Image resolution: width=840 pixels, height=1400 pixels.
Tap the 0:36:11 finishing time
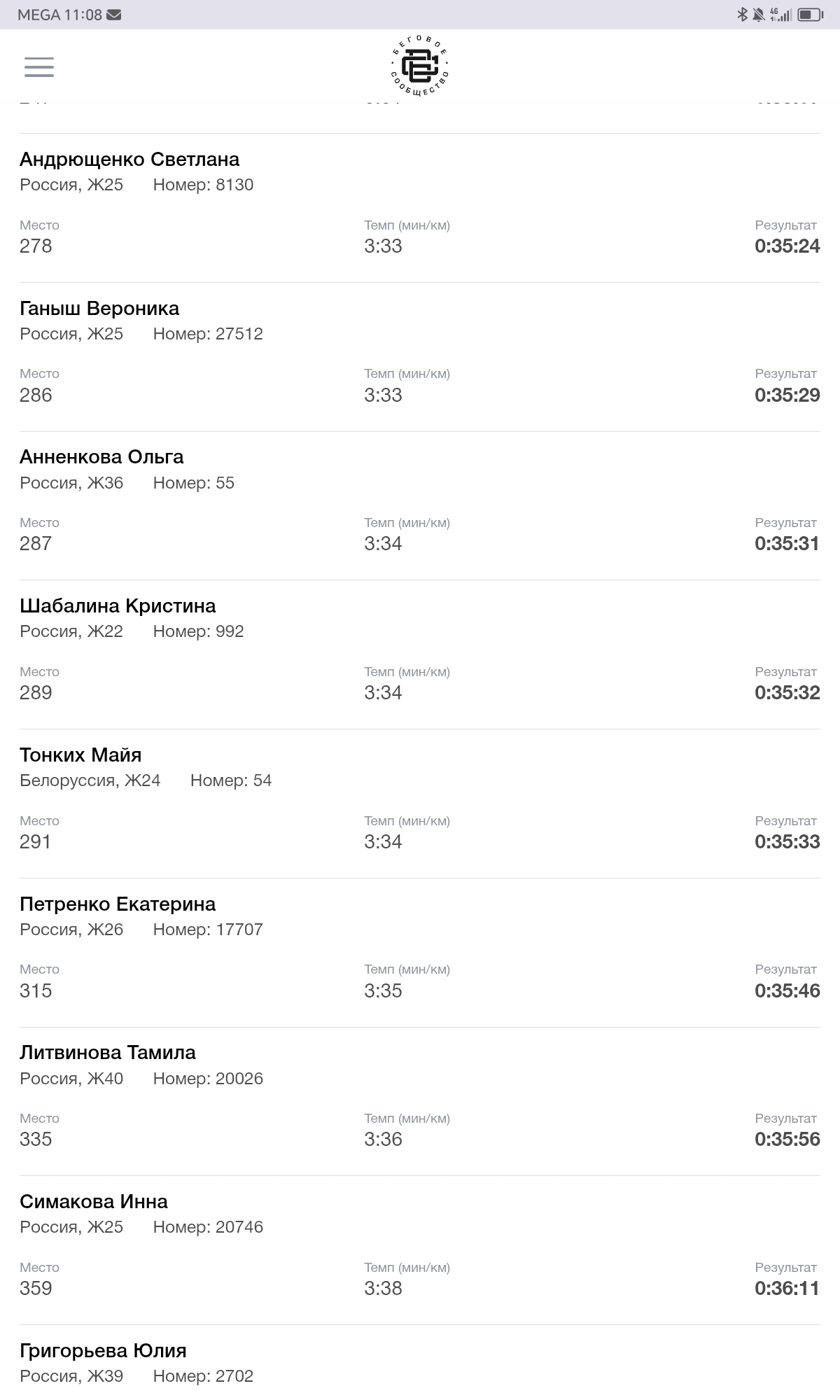[x=787, y=1288]
